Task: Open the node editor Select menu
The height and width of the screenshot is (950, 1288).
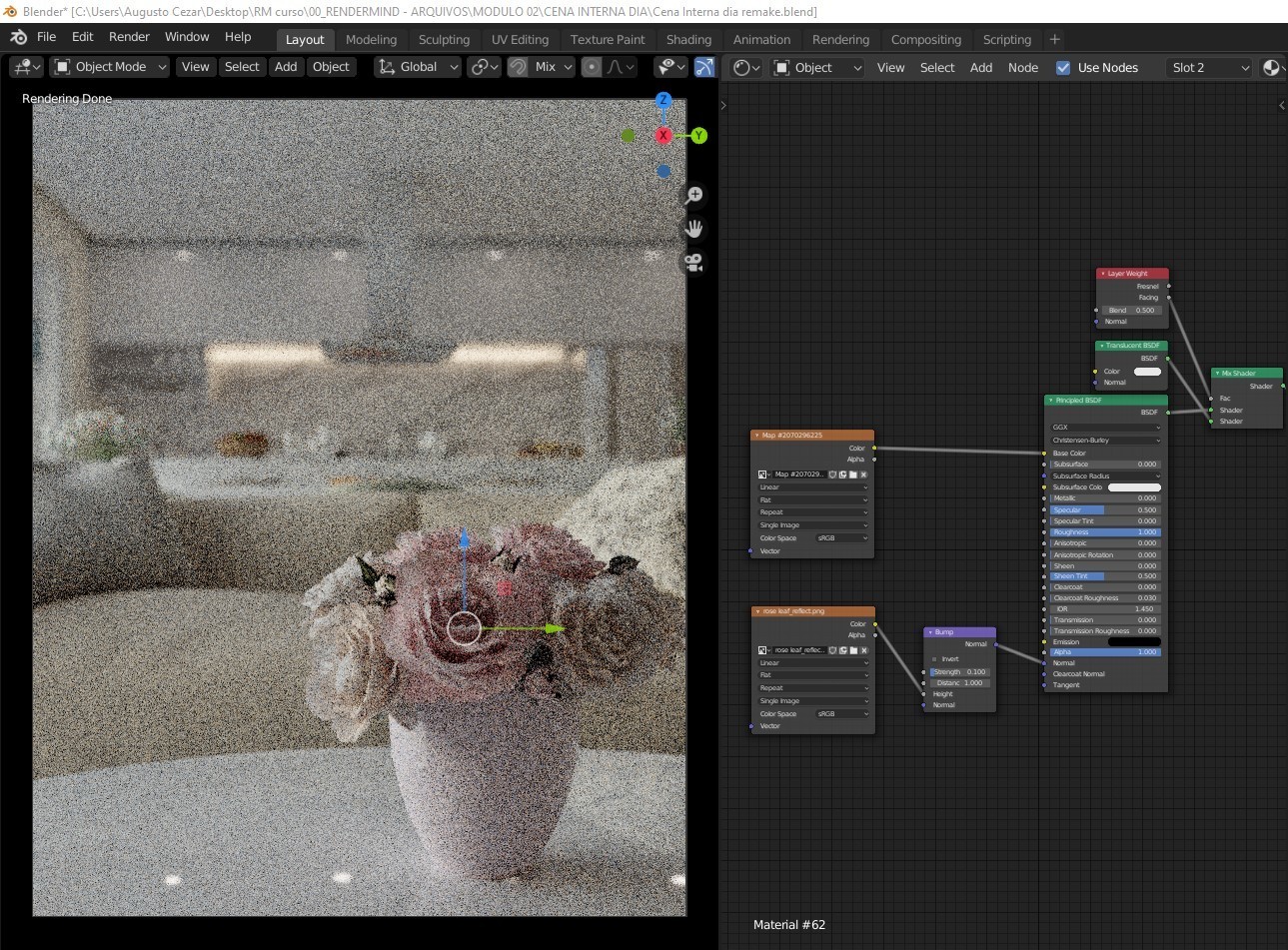Action: [937, 68]
